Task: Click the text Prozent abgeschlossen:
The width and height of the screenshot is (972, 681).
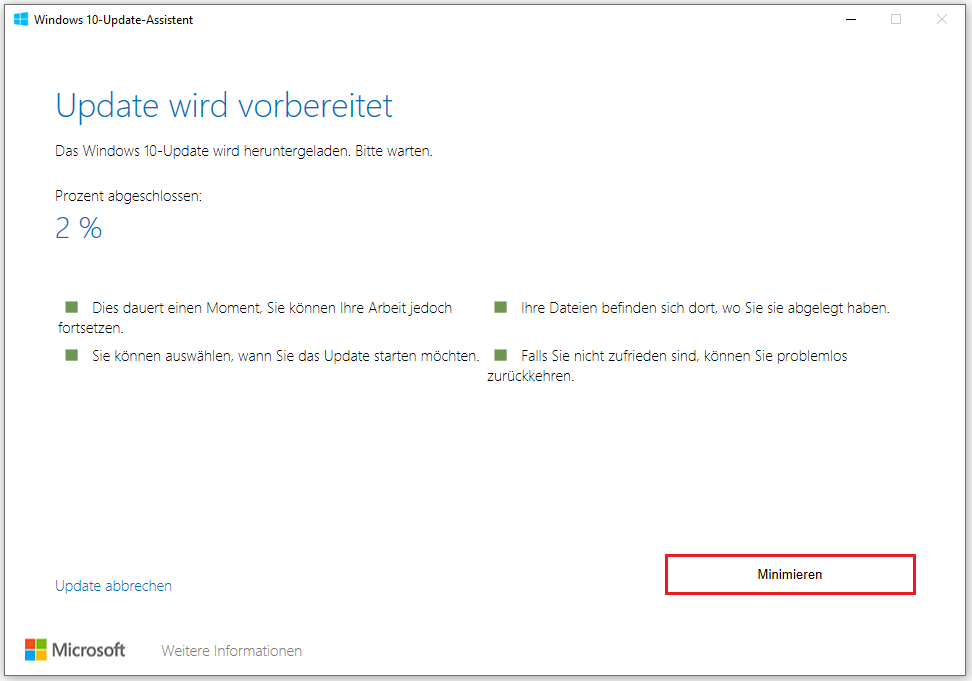Action: coord(128,196)
